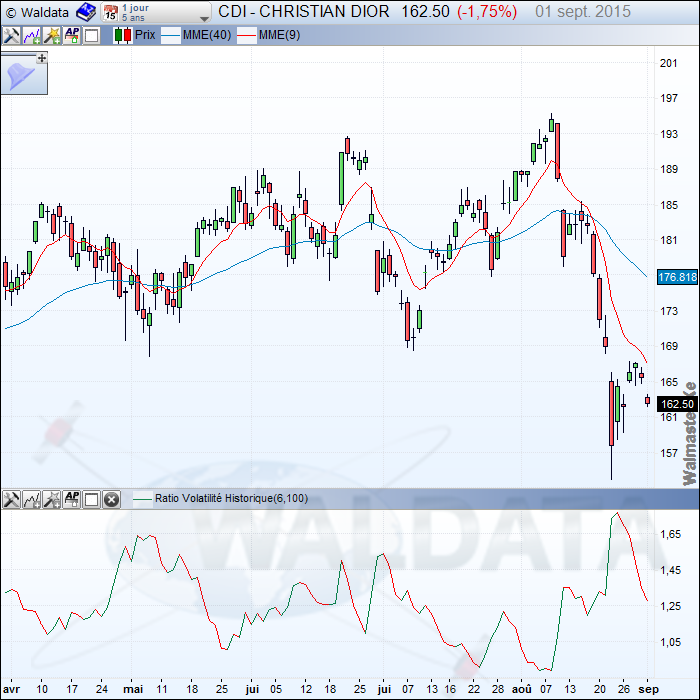
Task: Click the AP icon in volatility panel toolbar
Action: (72, 499)
